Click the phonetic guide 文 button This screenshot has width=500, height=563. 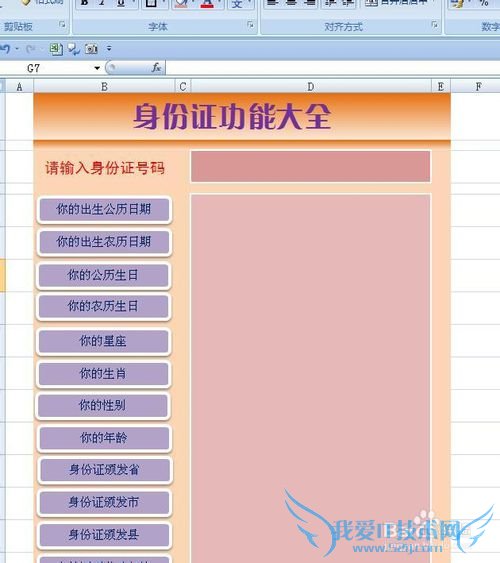(237, 4)
